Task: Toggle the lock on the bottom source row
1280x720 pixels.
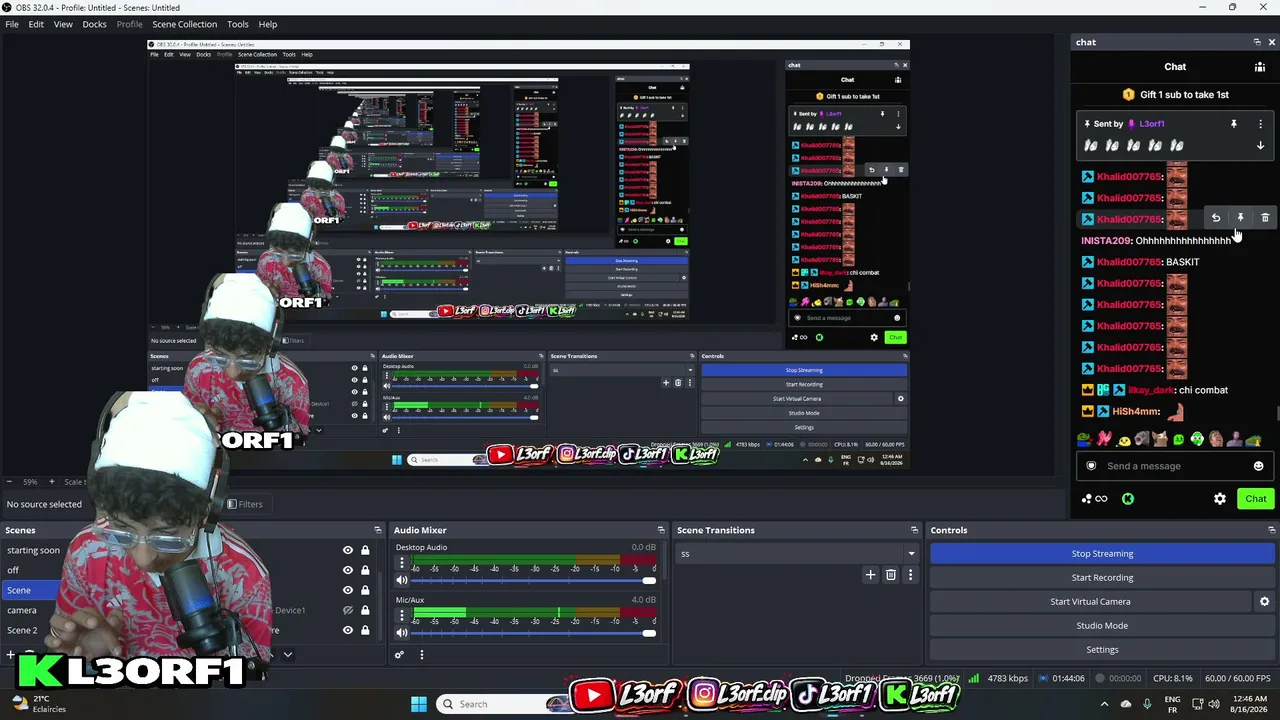Action: coord(365,630)
